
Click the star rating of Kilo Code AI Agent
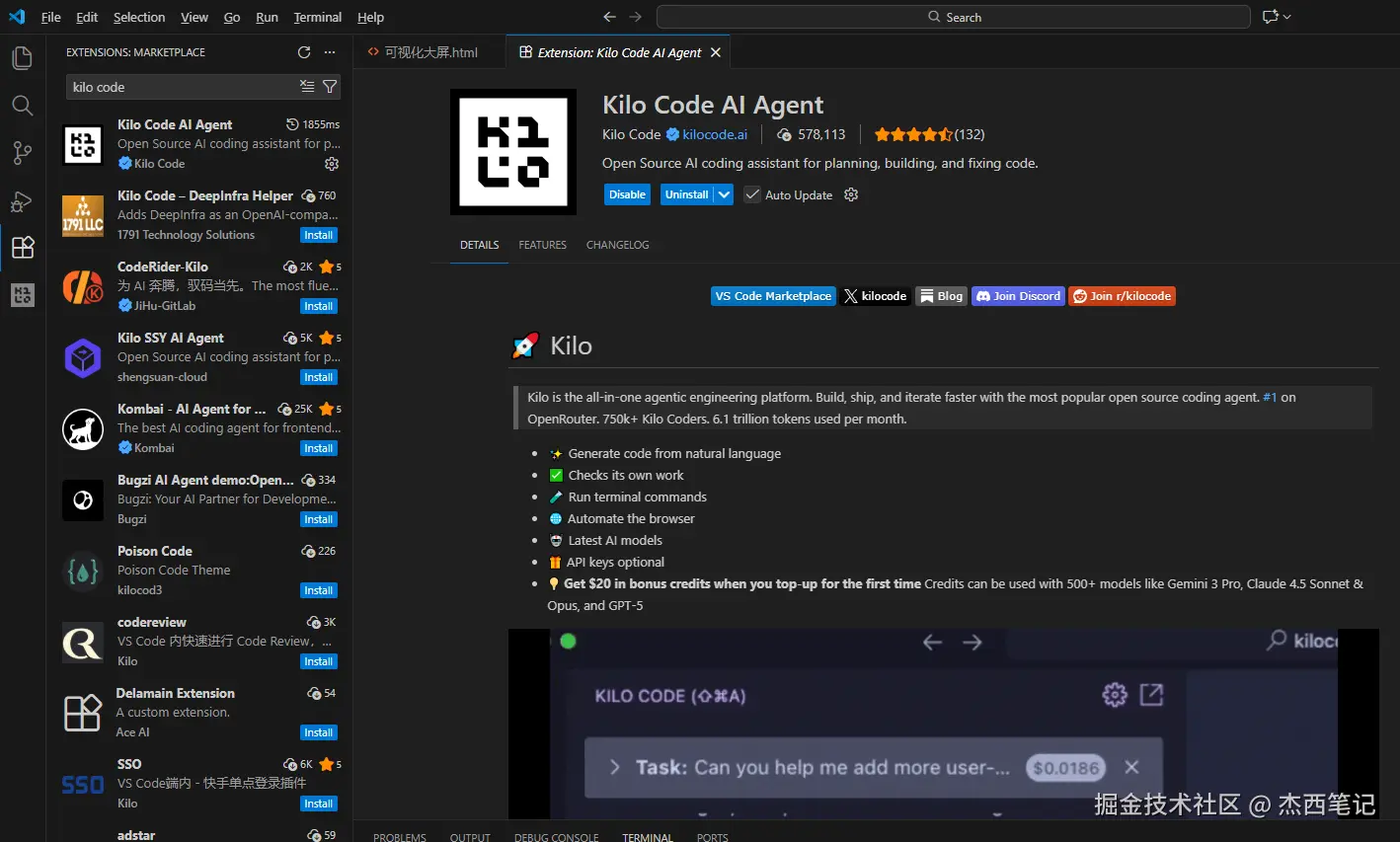click(x=913, y=134)
